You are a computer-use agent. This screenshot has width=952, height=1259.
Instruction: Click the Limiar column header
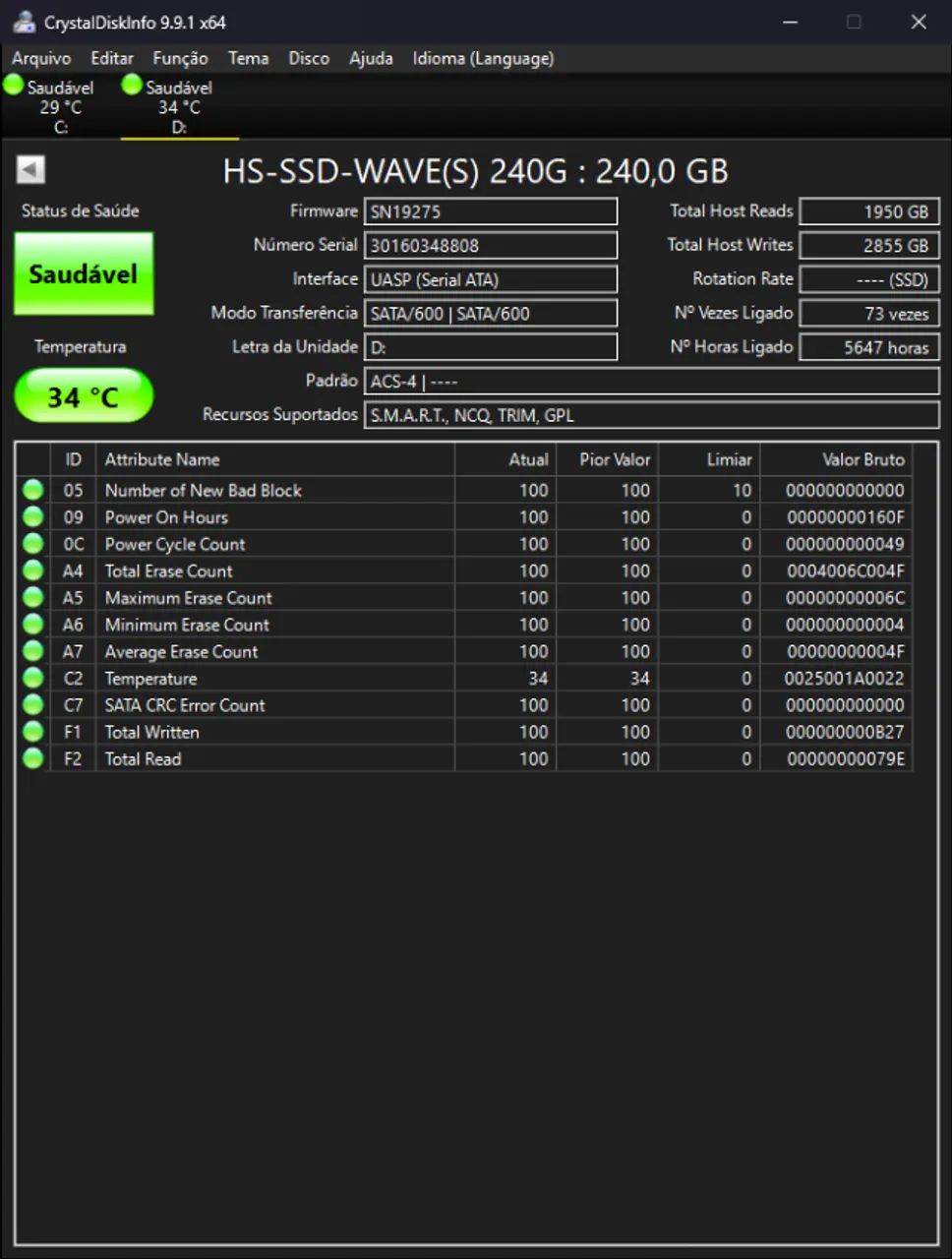(709, 459)
